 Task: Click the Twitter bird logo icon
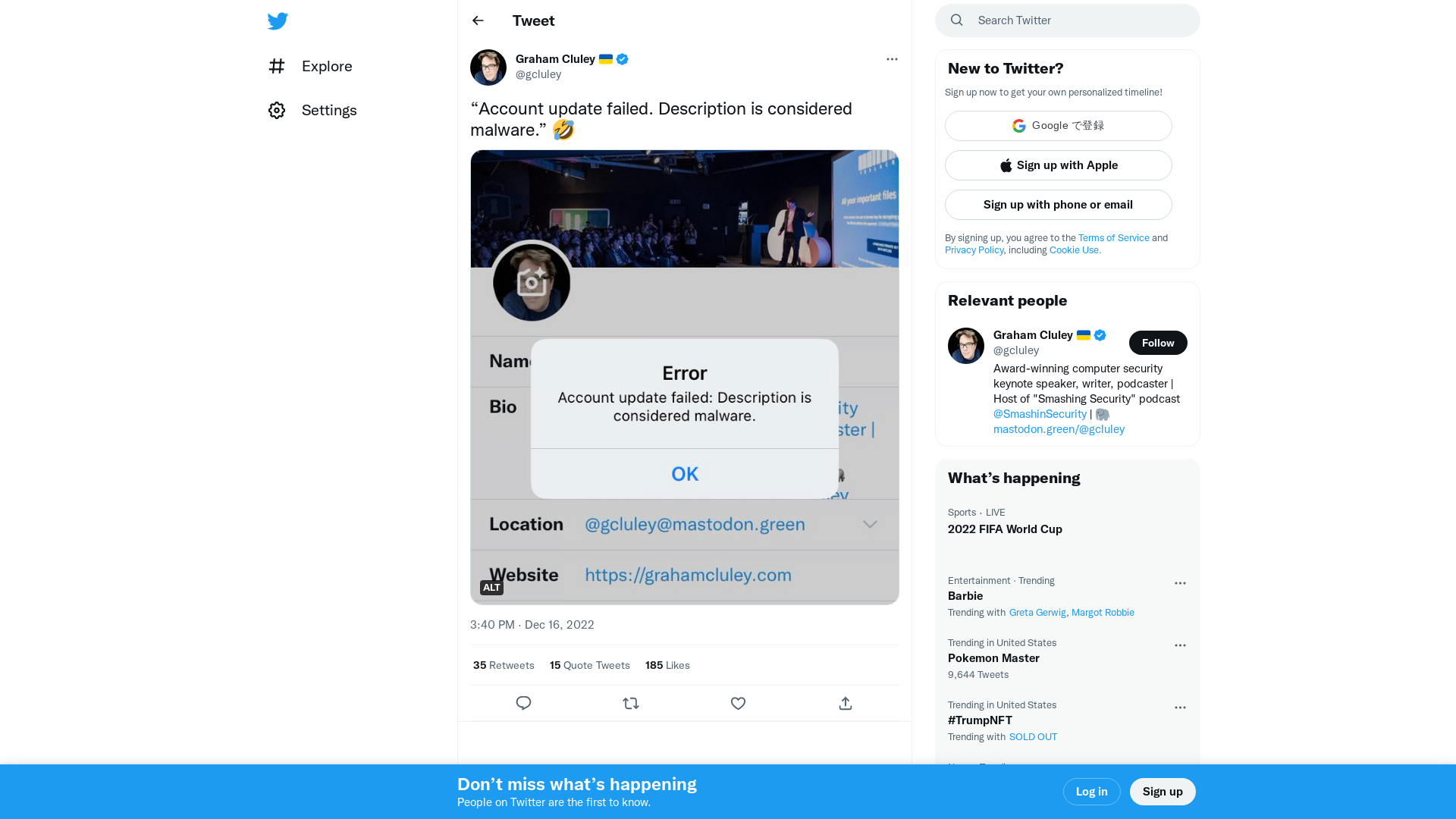click(278, 20)
